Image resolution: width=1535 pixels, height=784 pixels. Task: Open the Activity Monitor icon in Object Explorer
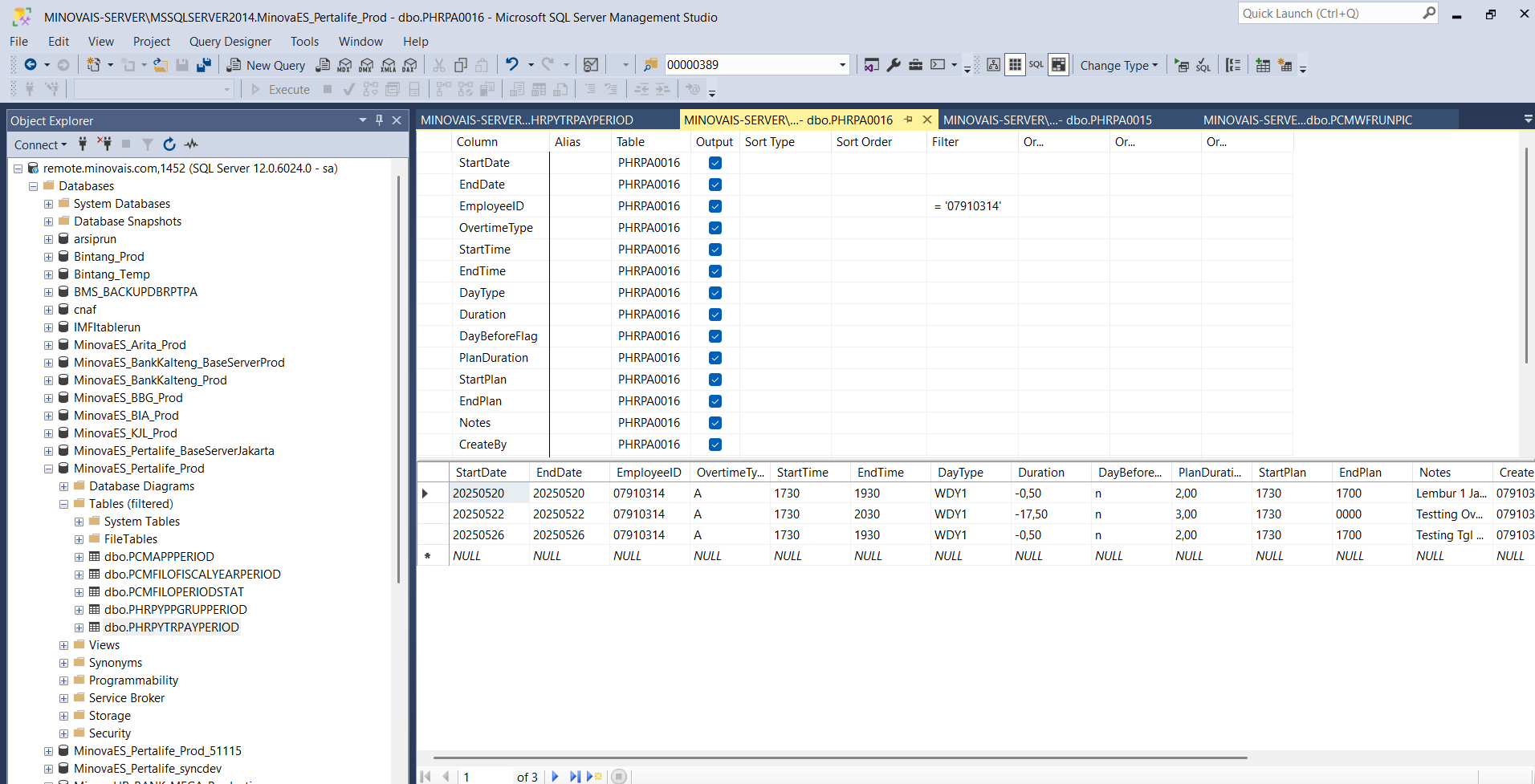pyautogui.click(x=191, y=144)
